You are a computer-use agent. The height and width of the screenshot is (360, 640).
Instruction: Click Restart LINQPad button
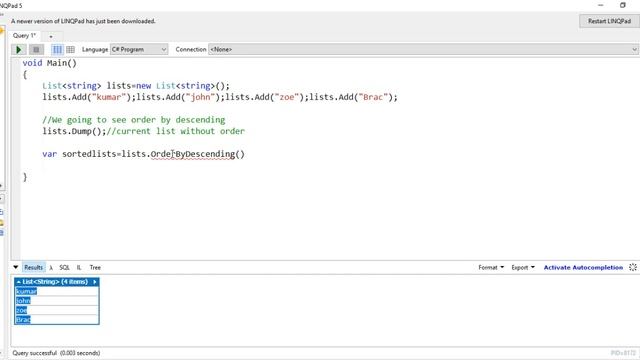click(x=609, y=21)
